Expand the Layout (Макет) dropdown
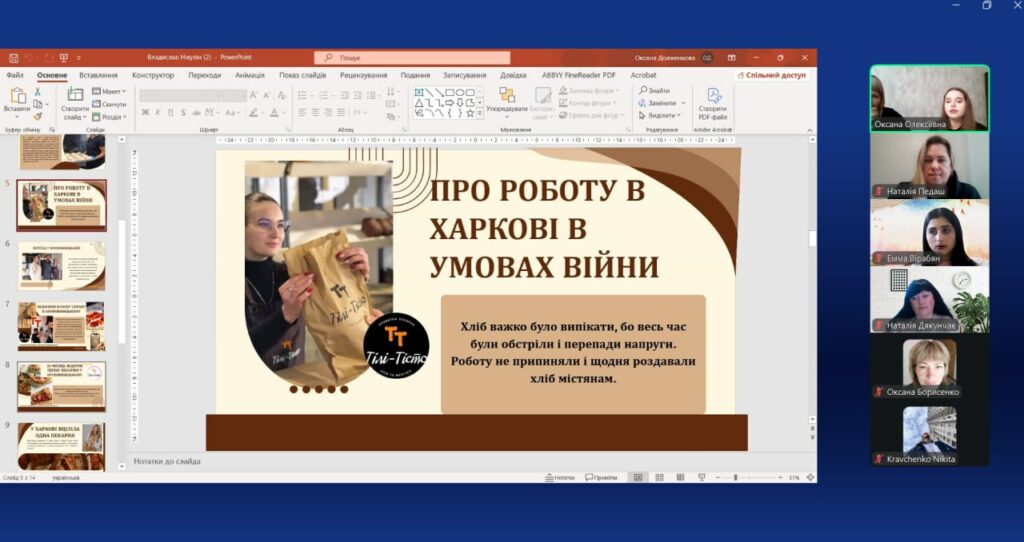This screenshot has height=542, width=1024. 111,91
